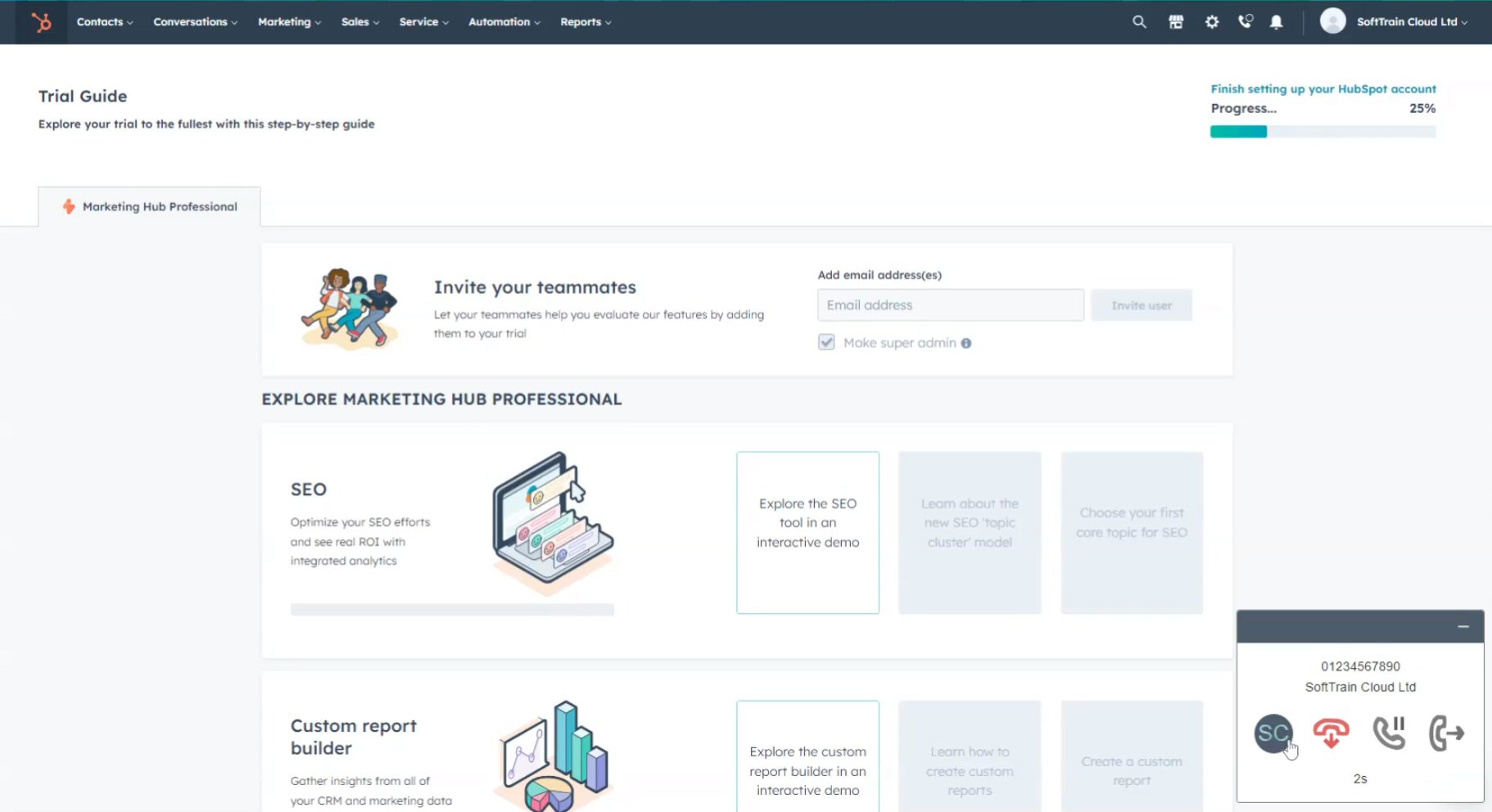This screenshot has width=1492, height=812.
Task: Open the search magnifier icon
Action: pyautogui.click(x=1139, y=22)
